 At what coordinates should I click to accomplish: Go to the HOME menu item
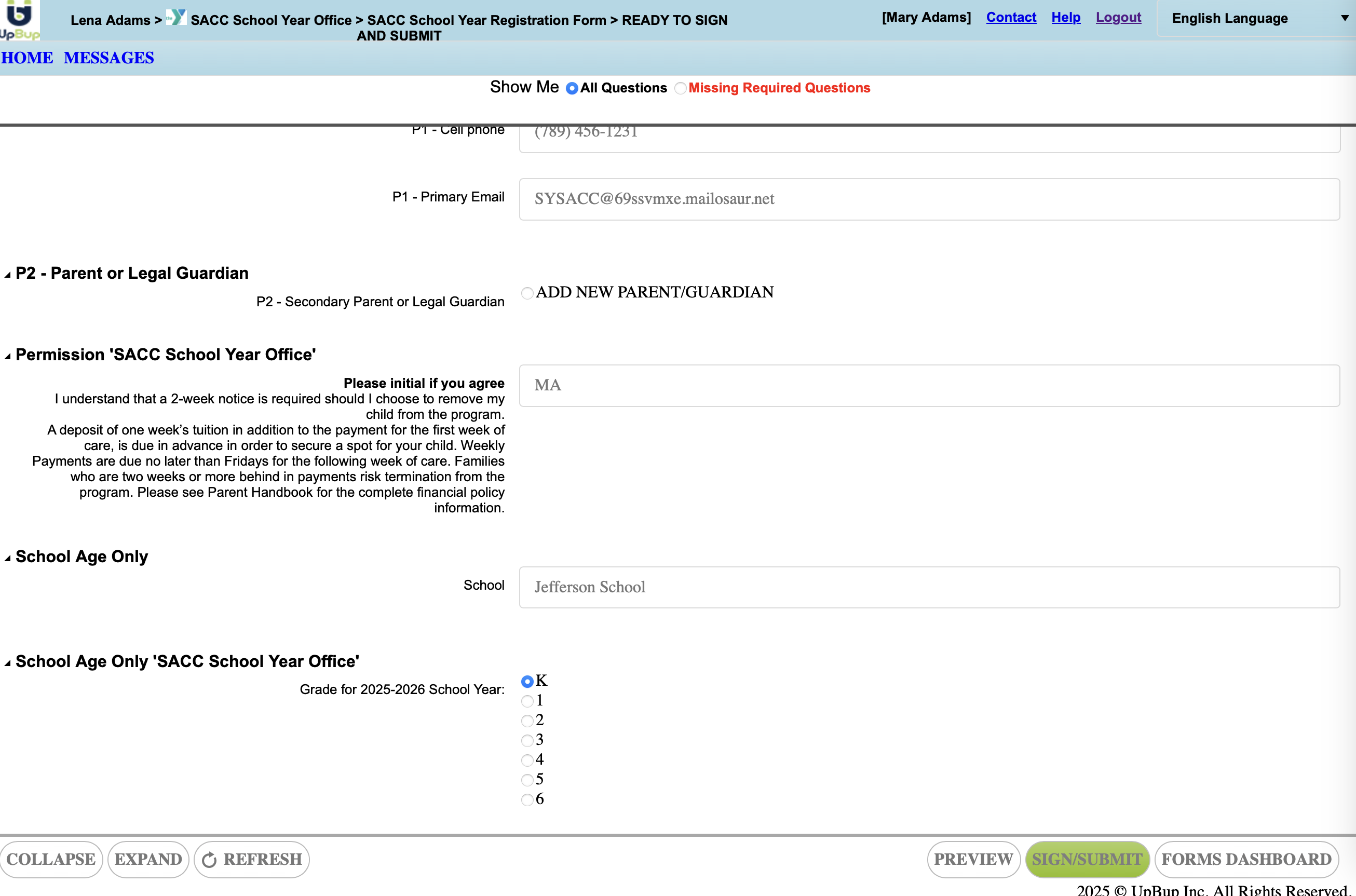click(x=27, y=58)
